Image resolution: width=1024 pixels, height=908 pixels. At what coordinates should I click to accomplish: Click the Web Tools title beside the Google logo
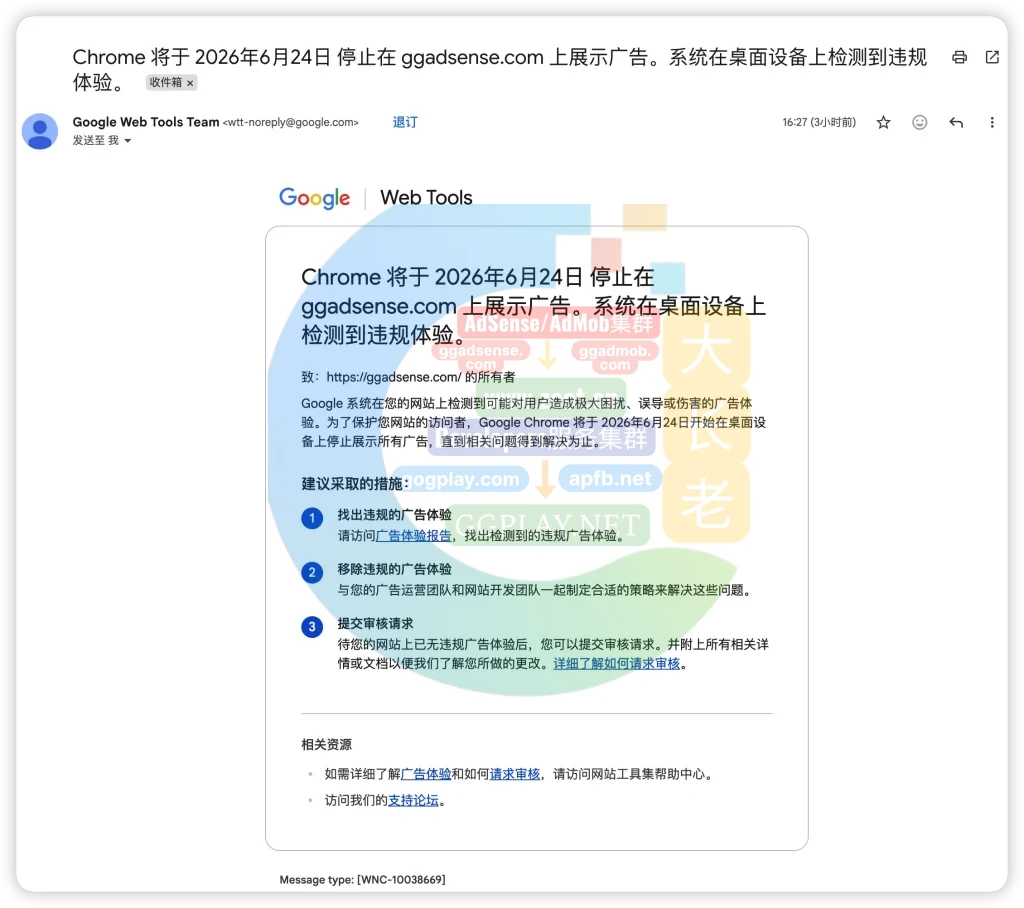tap(426, 197)
